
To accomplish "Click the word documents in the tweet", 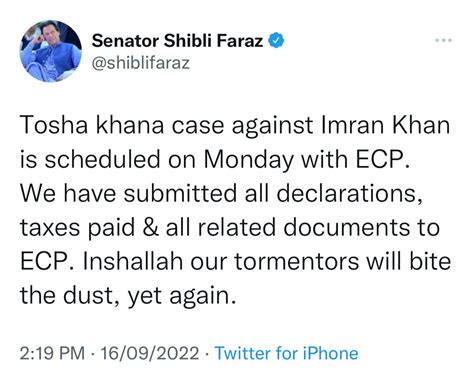I will (347, 227).
